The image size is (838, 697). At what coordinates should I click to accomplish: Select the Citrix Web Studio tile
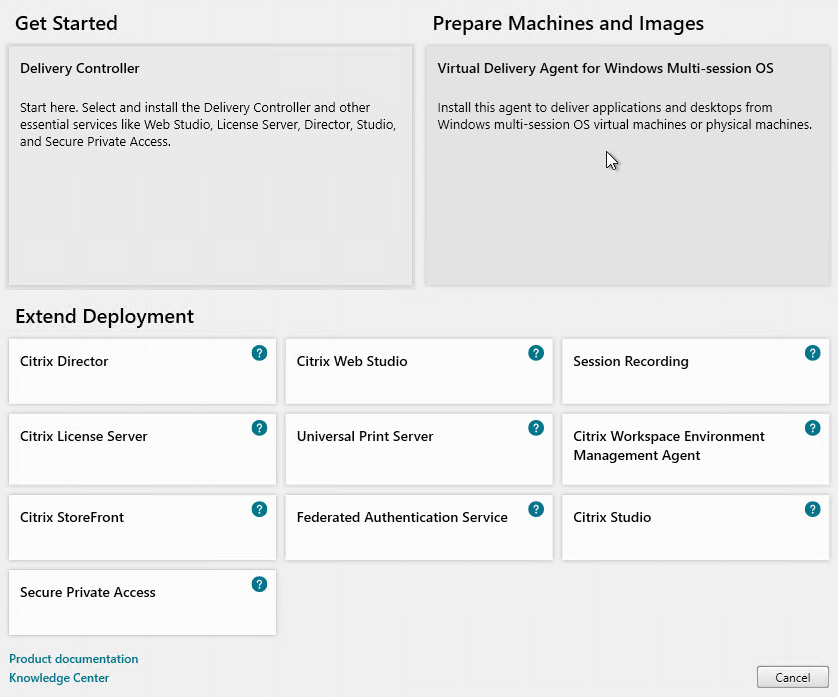419,371
